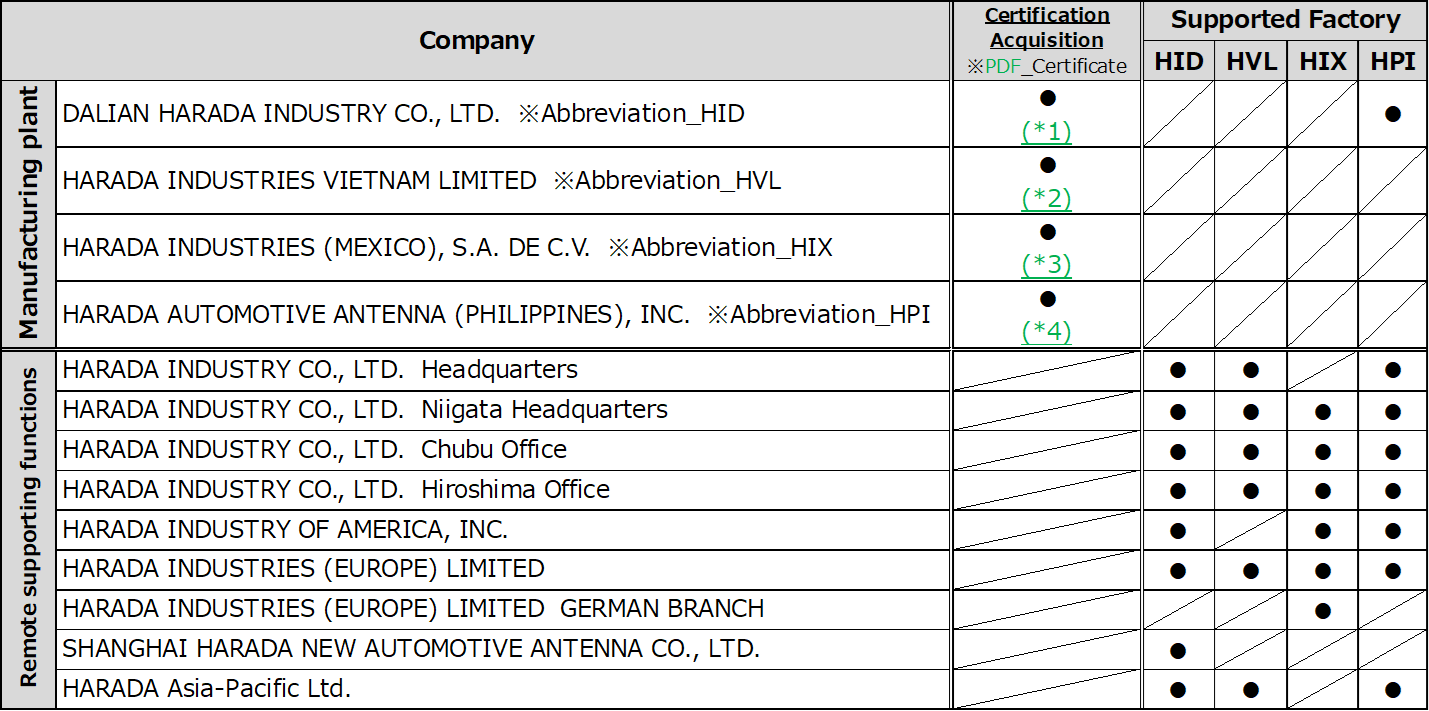Click the Remote supporting functions group label

[x=28, y=528]
